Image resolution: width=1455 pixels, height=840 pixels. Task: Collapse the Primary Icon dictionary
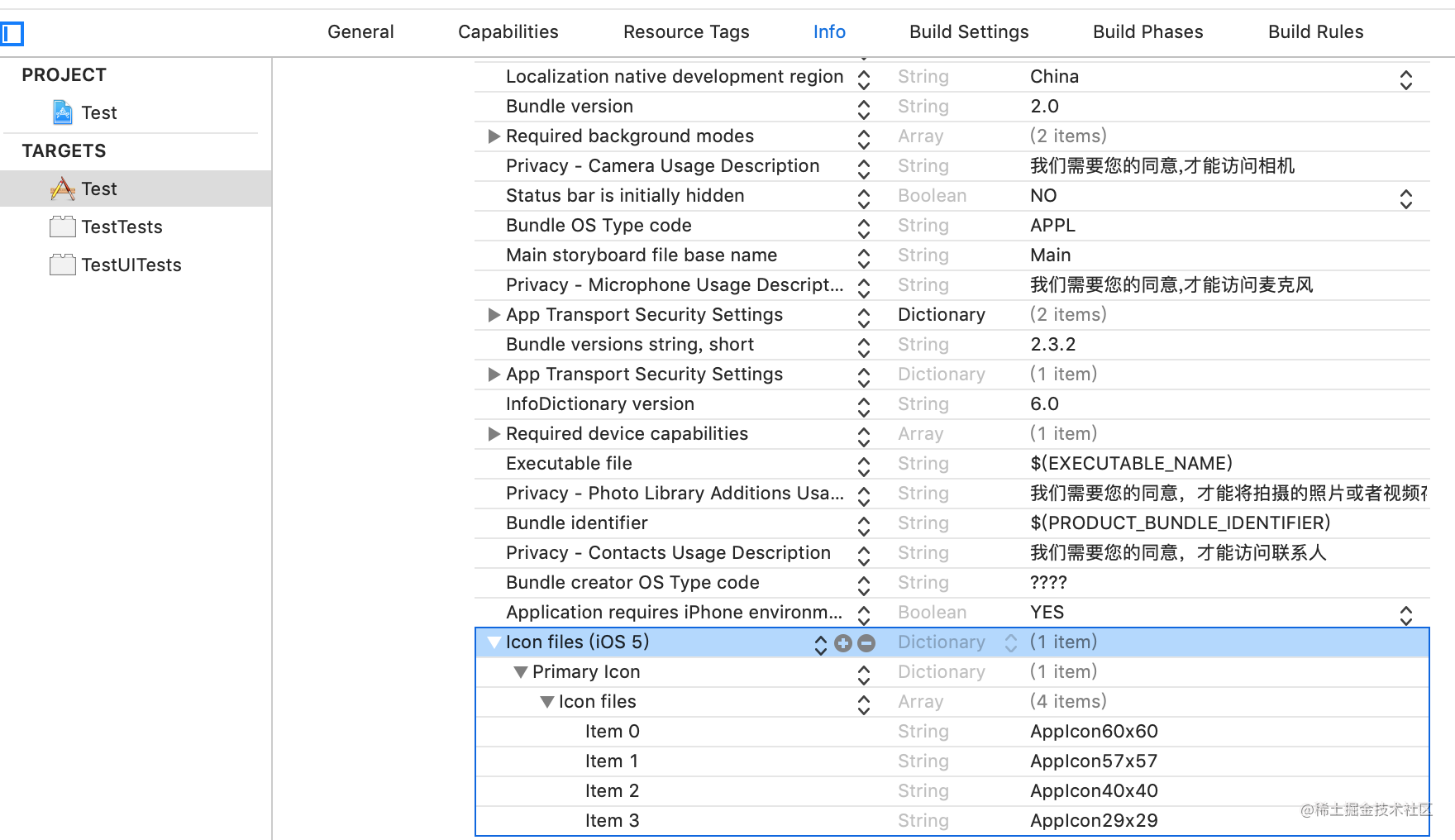point(521,672)
